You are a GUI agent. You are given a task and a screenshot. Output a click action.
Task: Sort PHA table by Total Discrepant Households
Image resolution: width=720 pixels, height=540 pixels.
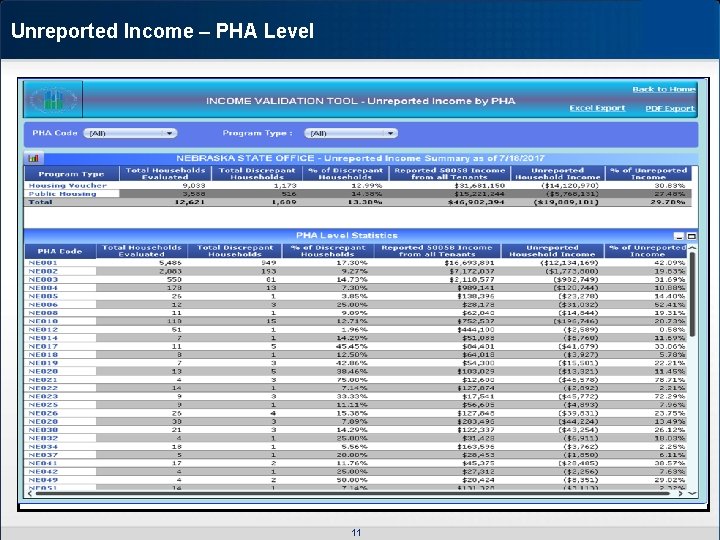(235, 251)
